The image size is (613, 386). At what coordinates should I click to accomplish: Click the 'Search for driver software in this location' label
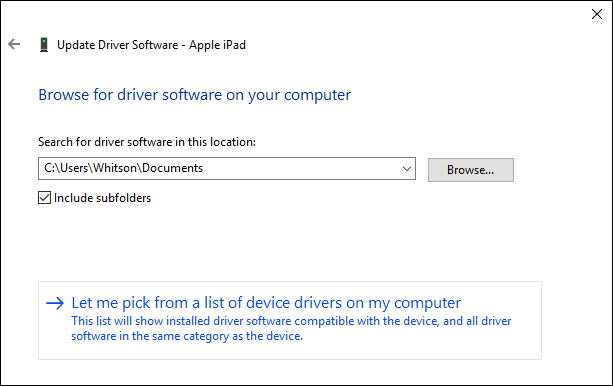pos(147,142)
